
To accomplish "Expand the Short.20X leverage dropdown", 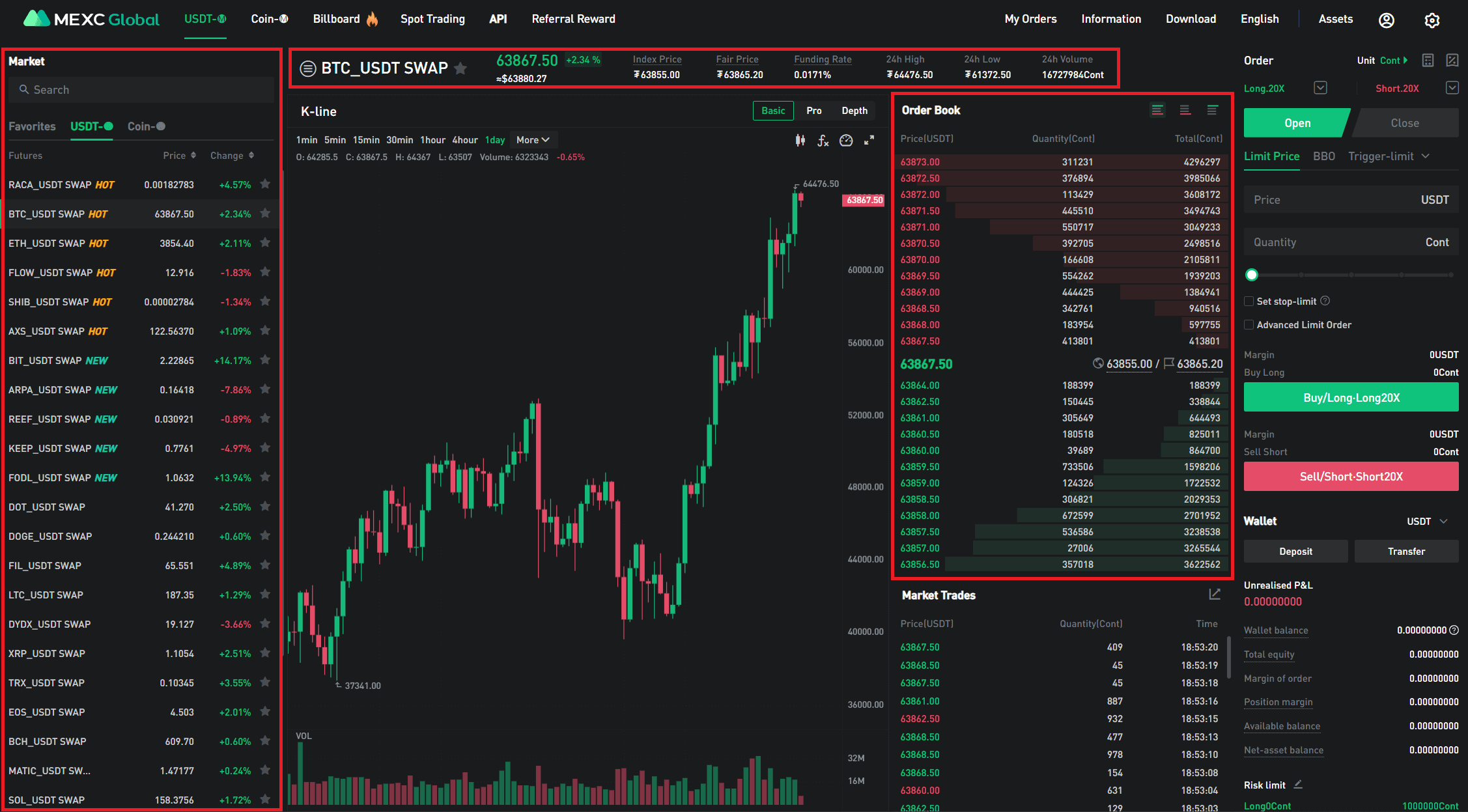I will tap(1452, 88).
